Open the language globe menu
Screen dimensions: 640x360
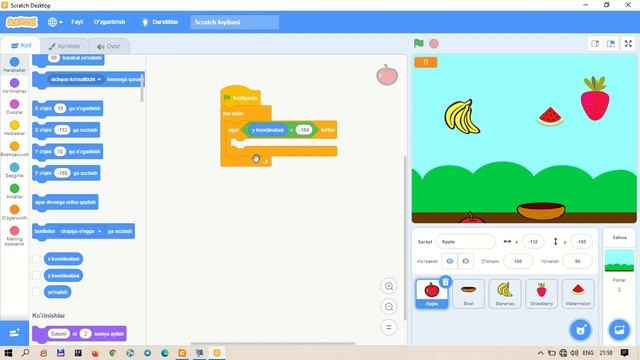tap(55, 22)
